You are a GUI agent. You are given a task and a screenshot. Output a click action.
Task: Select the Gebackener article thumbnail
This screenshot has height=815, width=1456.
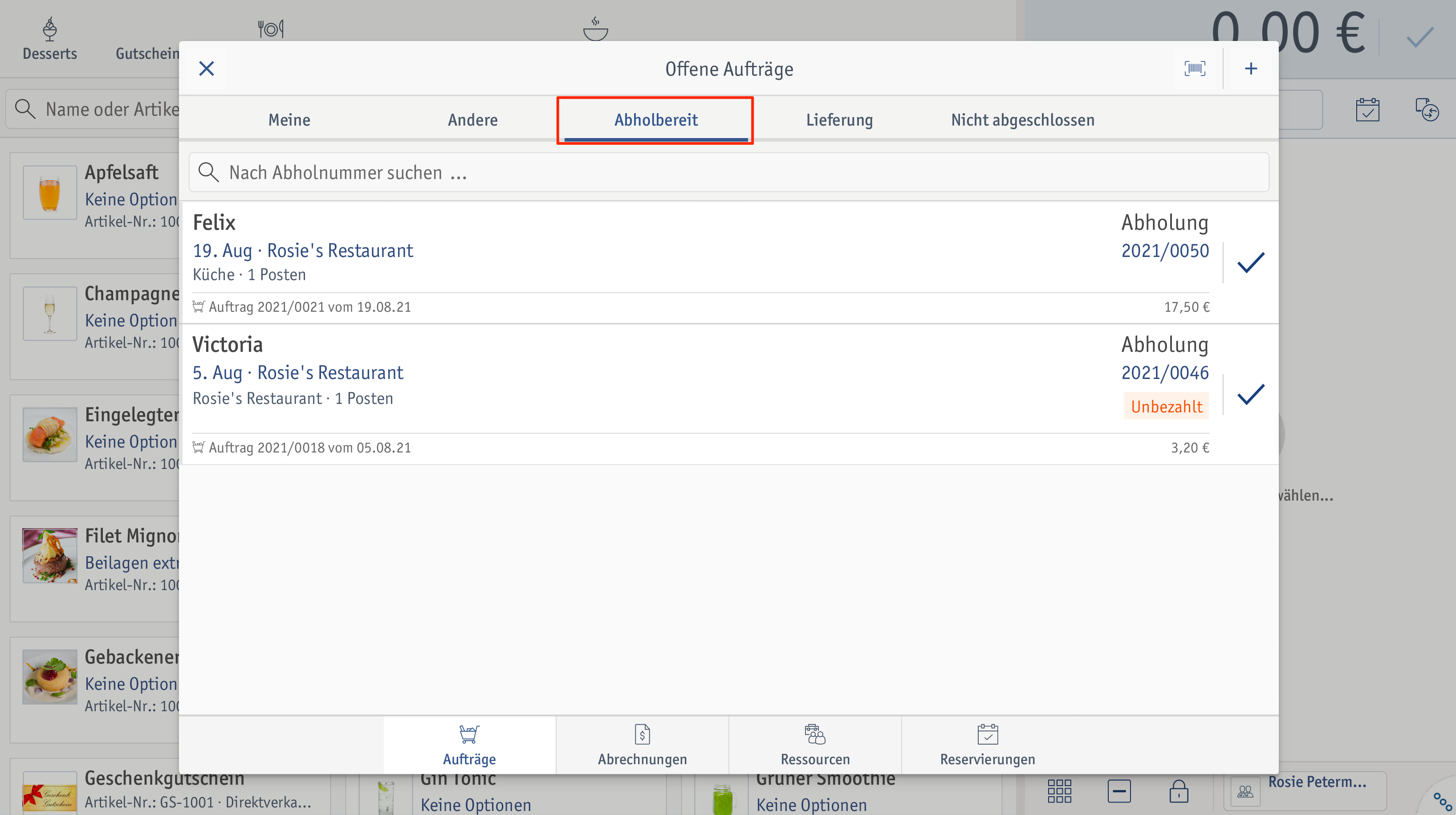pos(50,676)
